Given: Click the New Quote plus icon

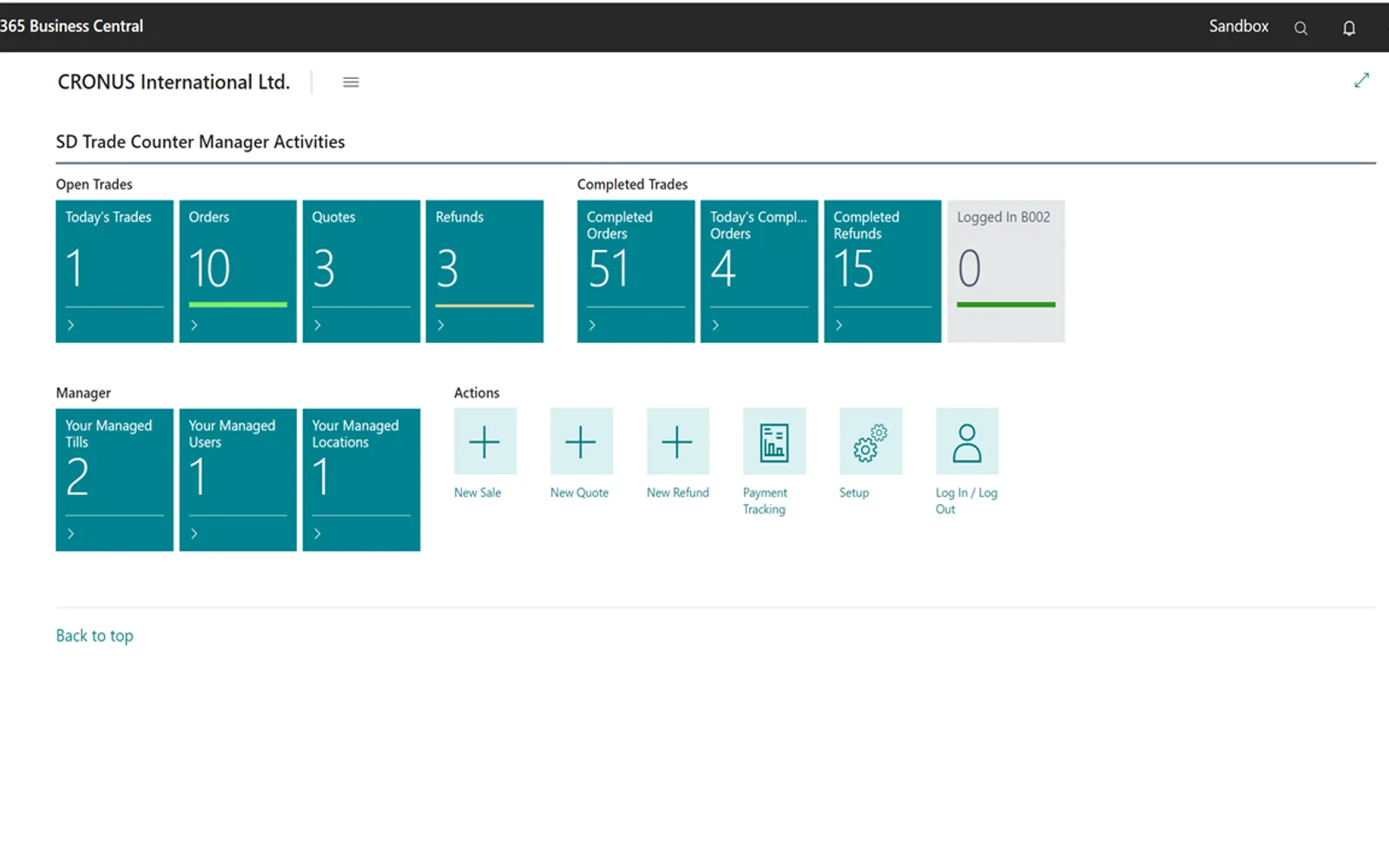Looking at the screenshot, I should (582, 441).
